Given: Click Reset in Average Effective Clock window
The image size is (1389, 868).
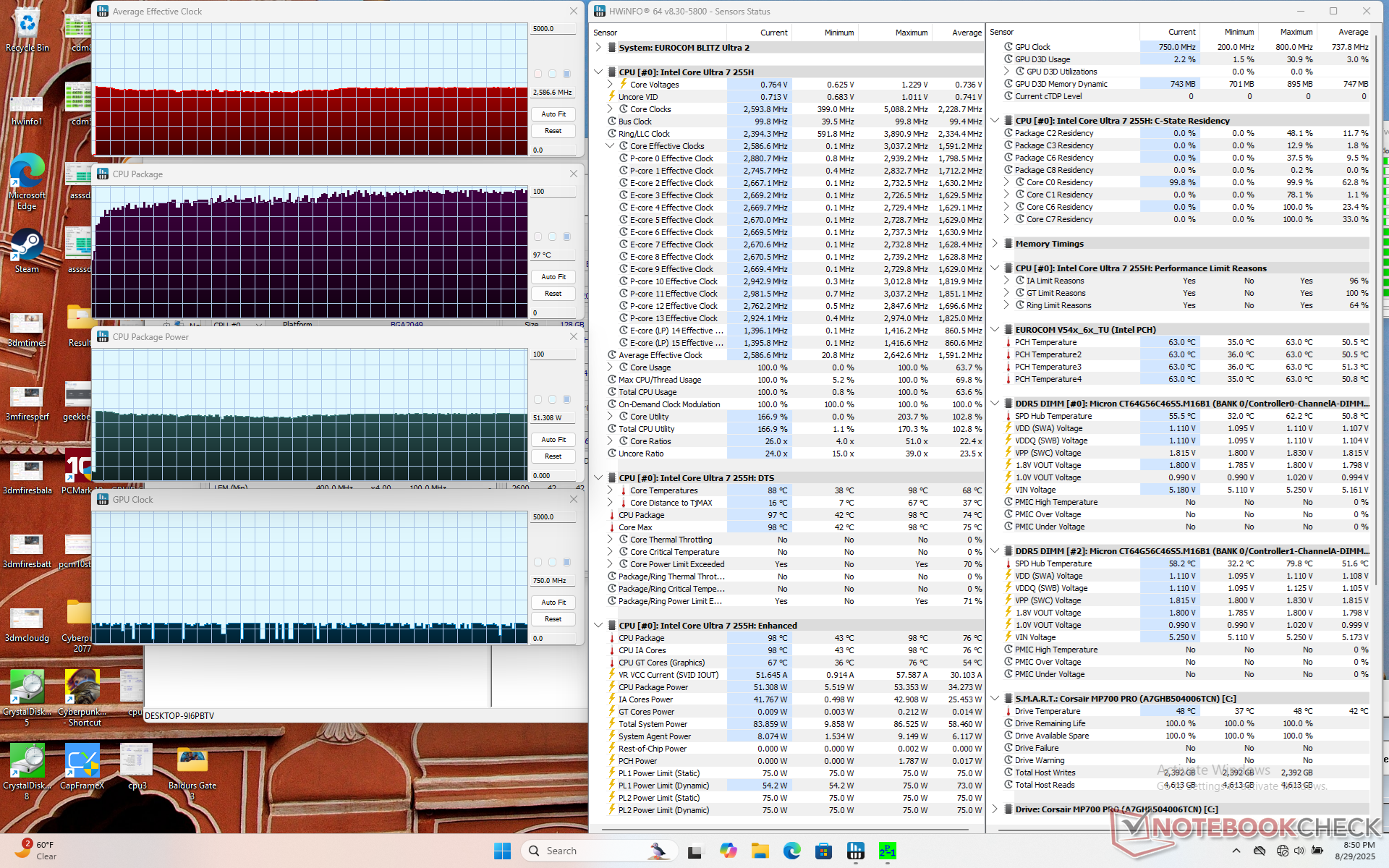Looking at the screenshot, I should click(553, 131).
